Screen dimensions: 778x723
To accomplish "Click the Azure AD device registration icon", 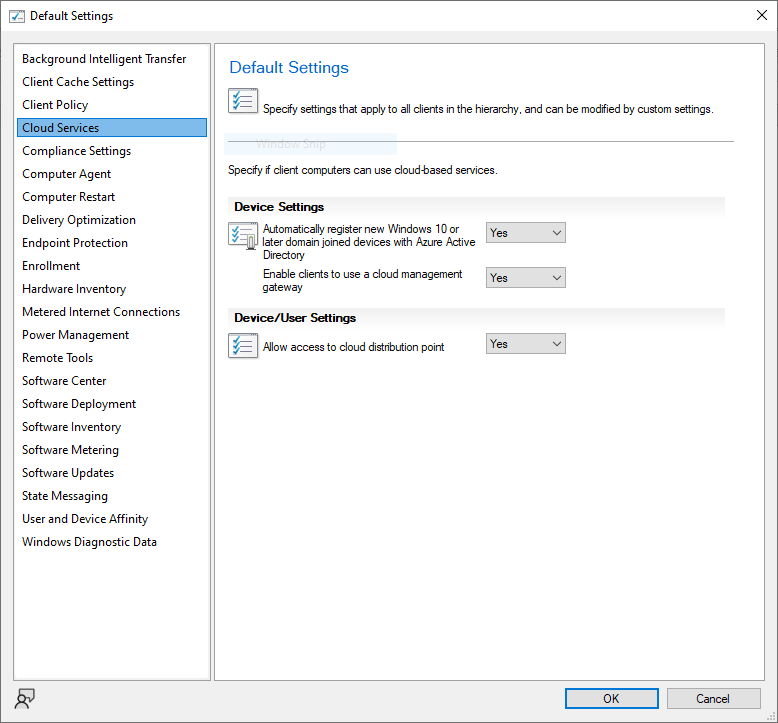I will (243, 236).
